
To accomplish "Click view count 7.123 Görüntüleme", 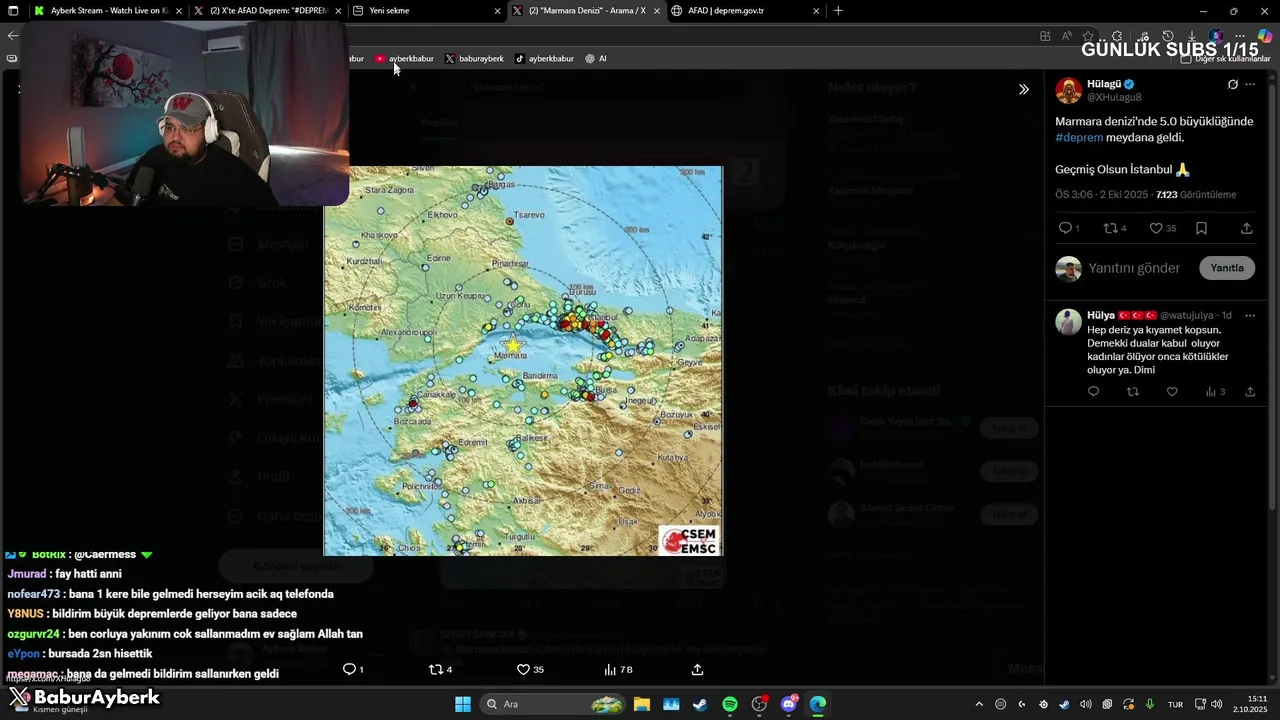I will (1196, 194).
